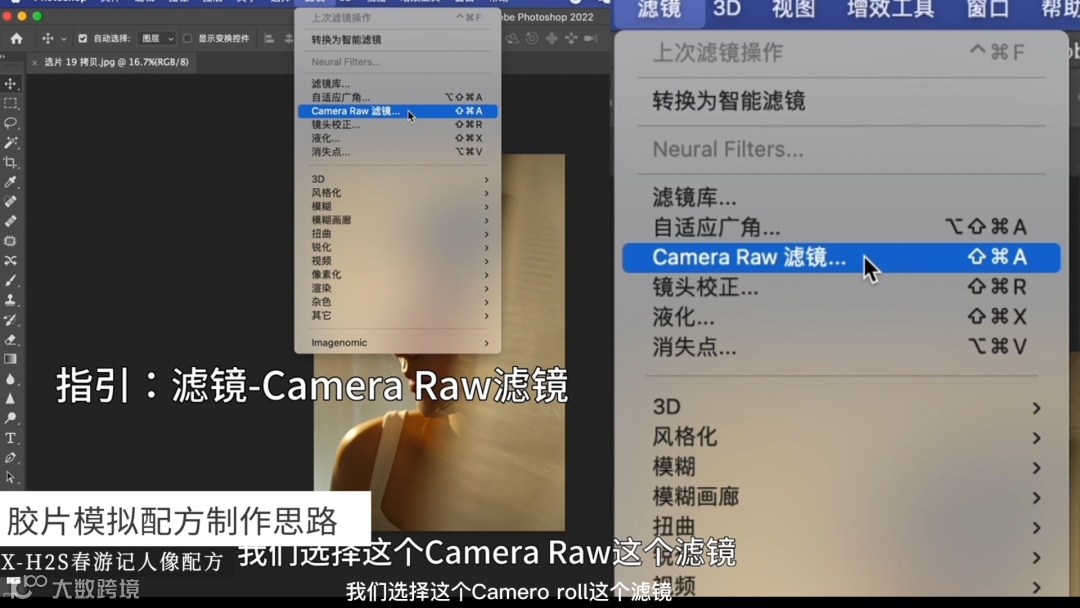1080x608 pixels.
Task: Expand 杂色 submenu in small menu
Action: click(397, 302)
